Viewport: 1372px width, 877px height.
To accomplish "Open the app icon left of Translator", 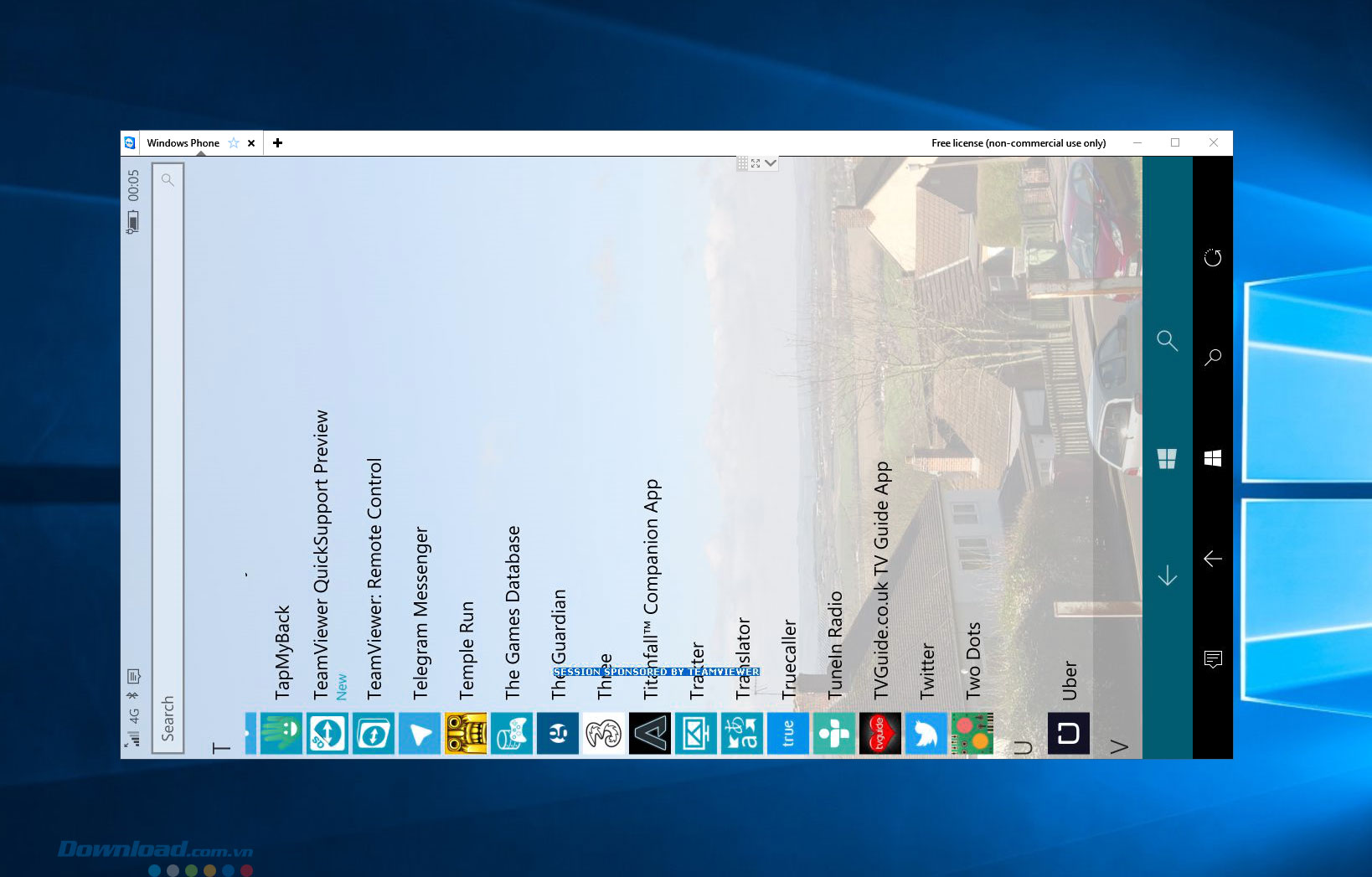I will pyautogui.click(x=696, y=734).
